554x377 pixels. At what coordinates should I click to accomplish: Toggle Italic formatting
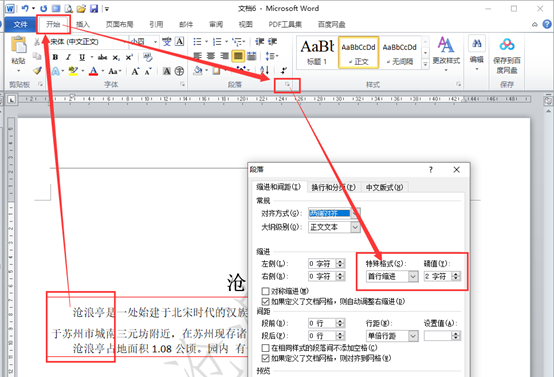pos(69,57)
